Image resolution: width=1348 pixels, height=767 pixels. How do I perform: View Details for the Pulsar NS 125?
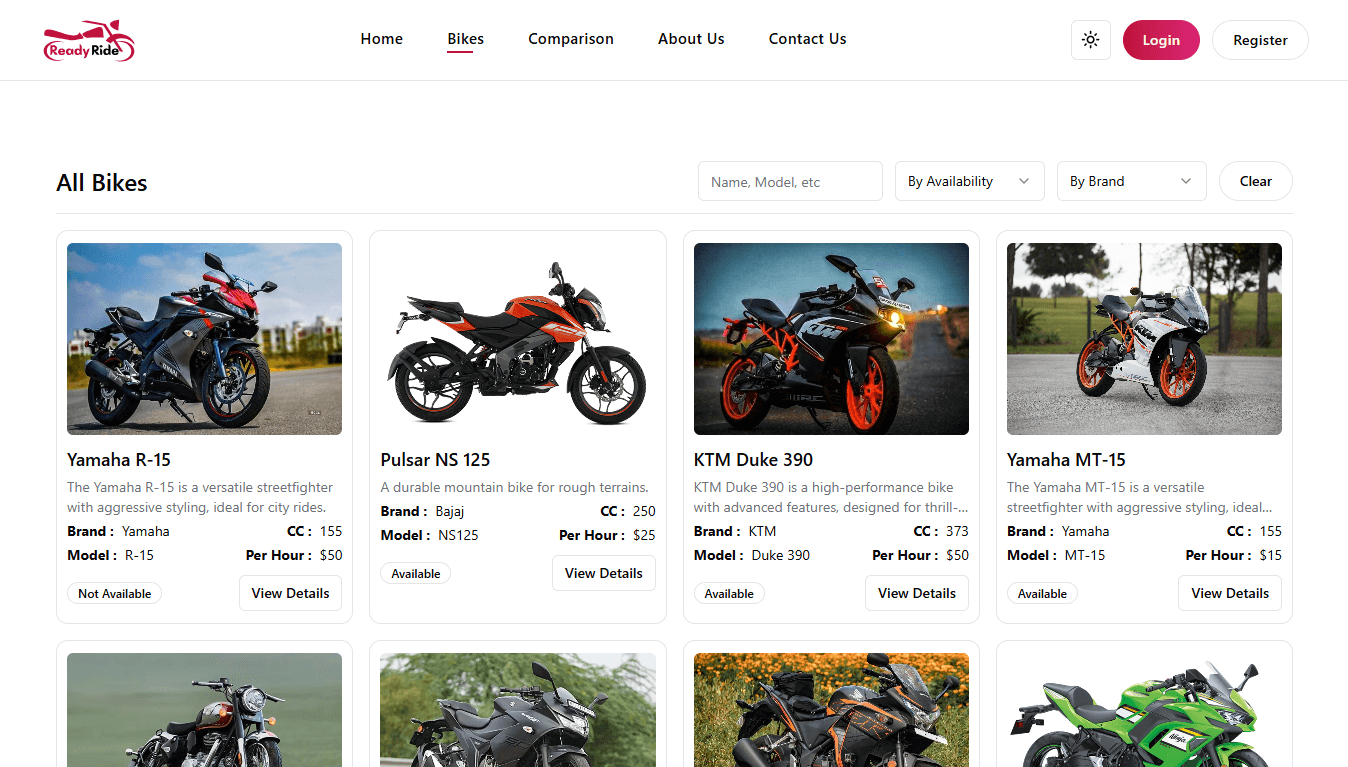tap(603, 573)
